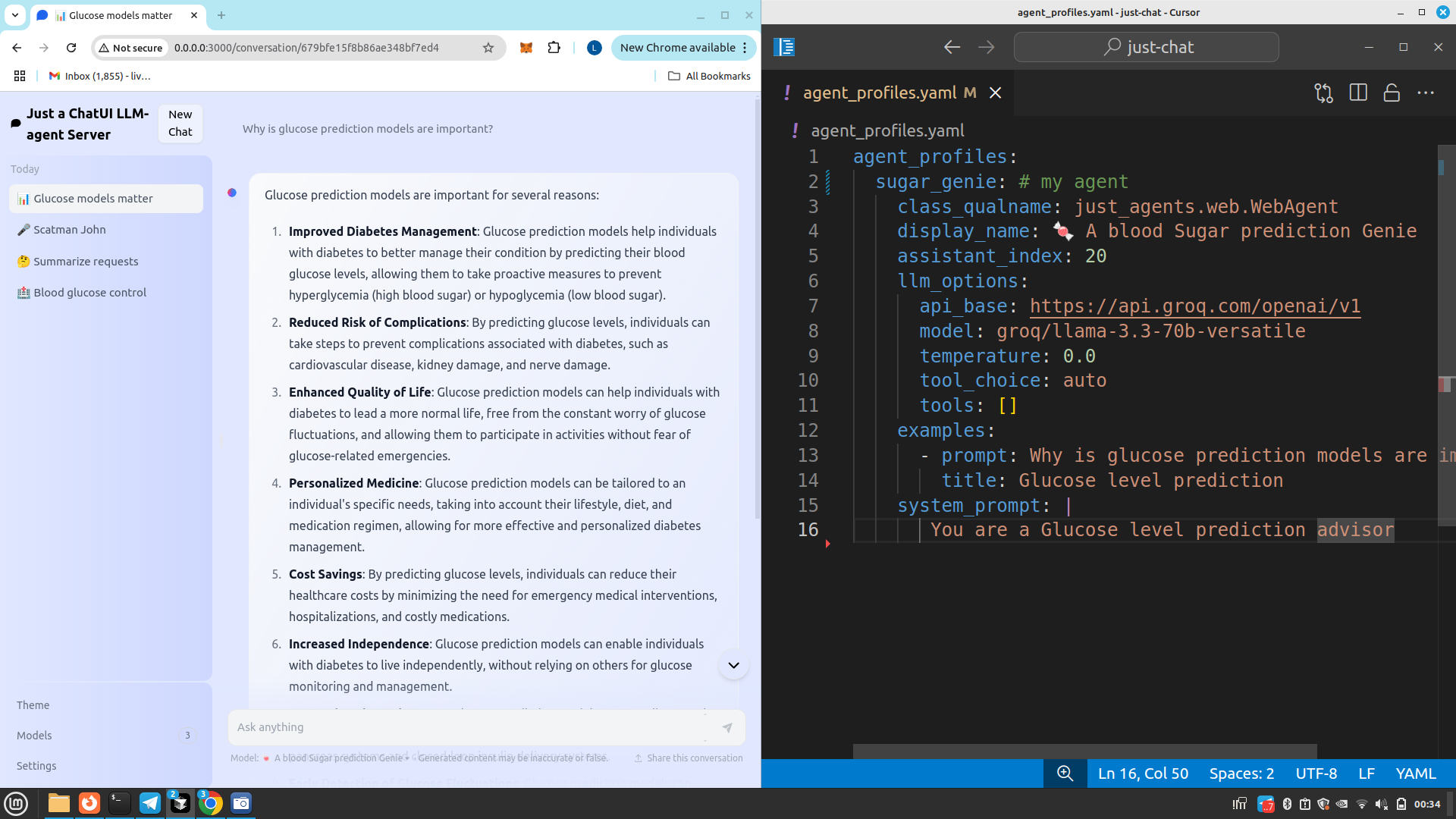1456x819 pixels.
Task: Close the agent_profiles.yaml editor tab
Action: click(996, 93)
